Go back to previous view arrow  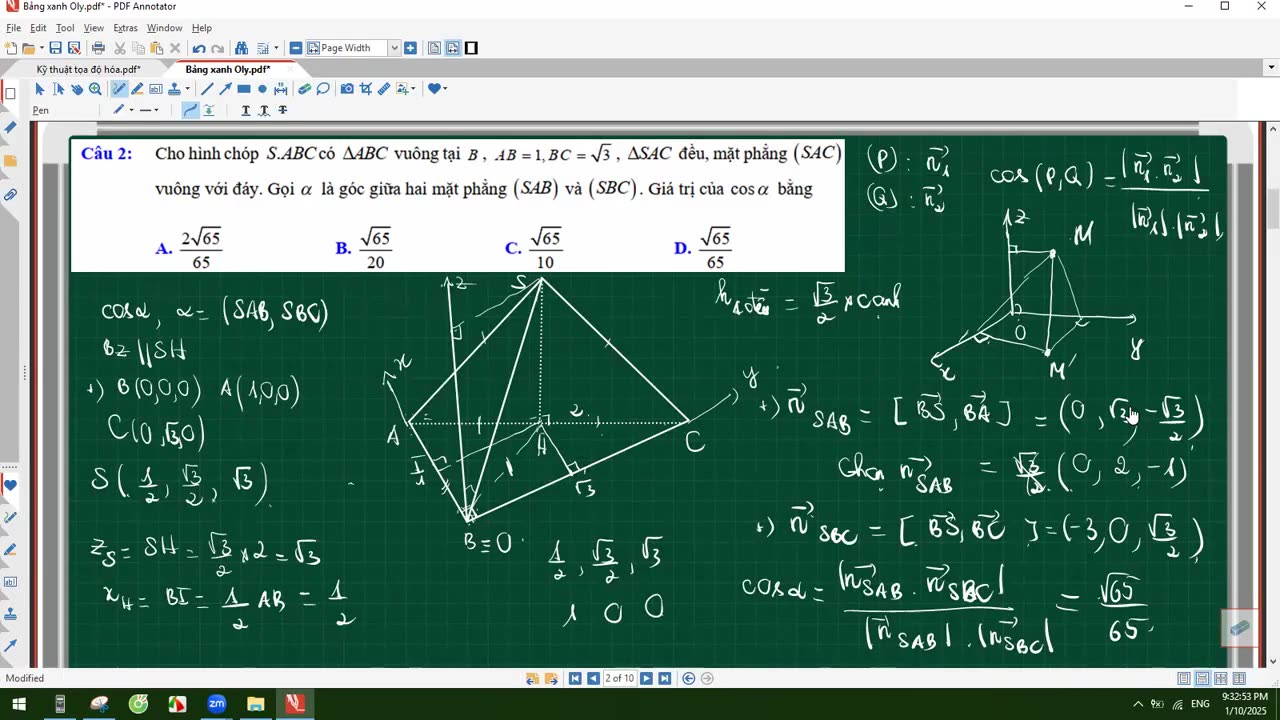click(x=688, y=678)
